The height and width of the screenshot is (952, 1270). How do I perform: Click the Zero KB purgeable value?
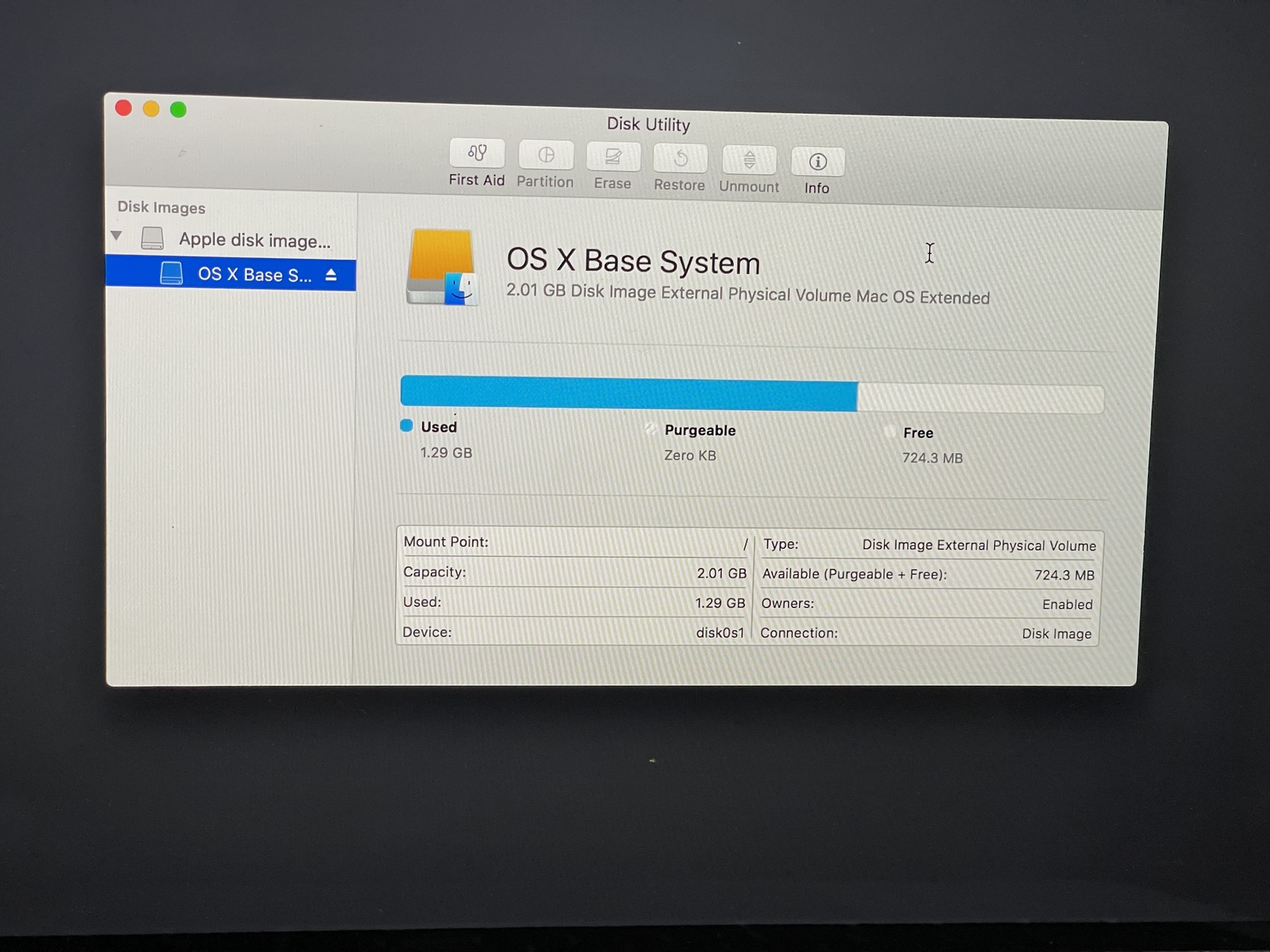click(690, 456)
